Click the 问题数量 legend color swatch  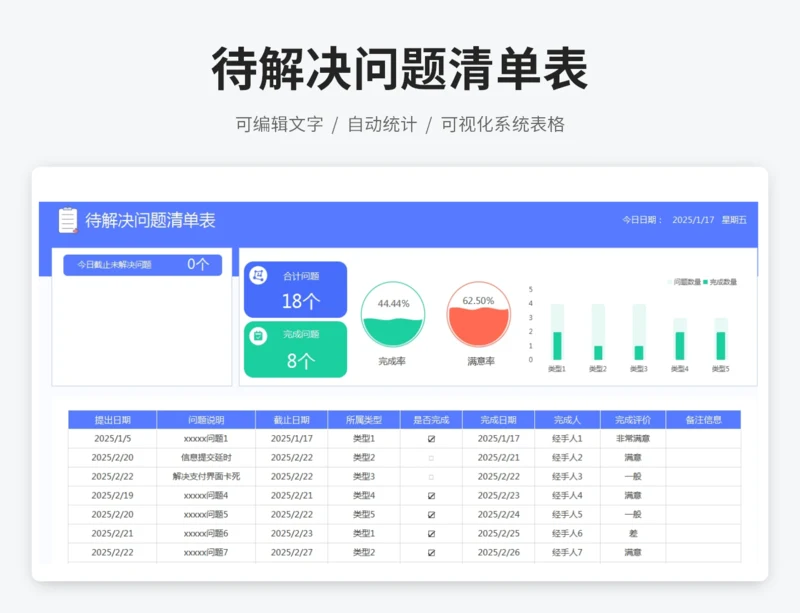click(x=670, y=282)
